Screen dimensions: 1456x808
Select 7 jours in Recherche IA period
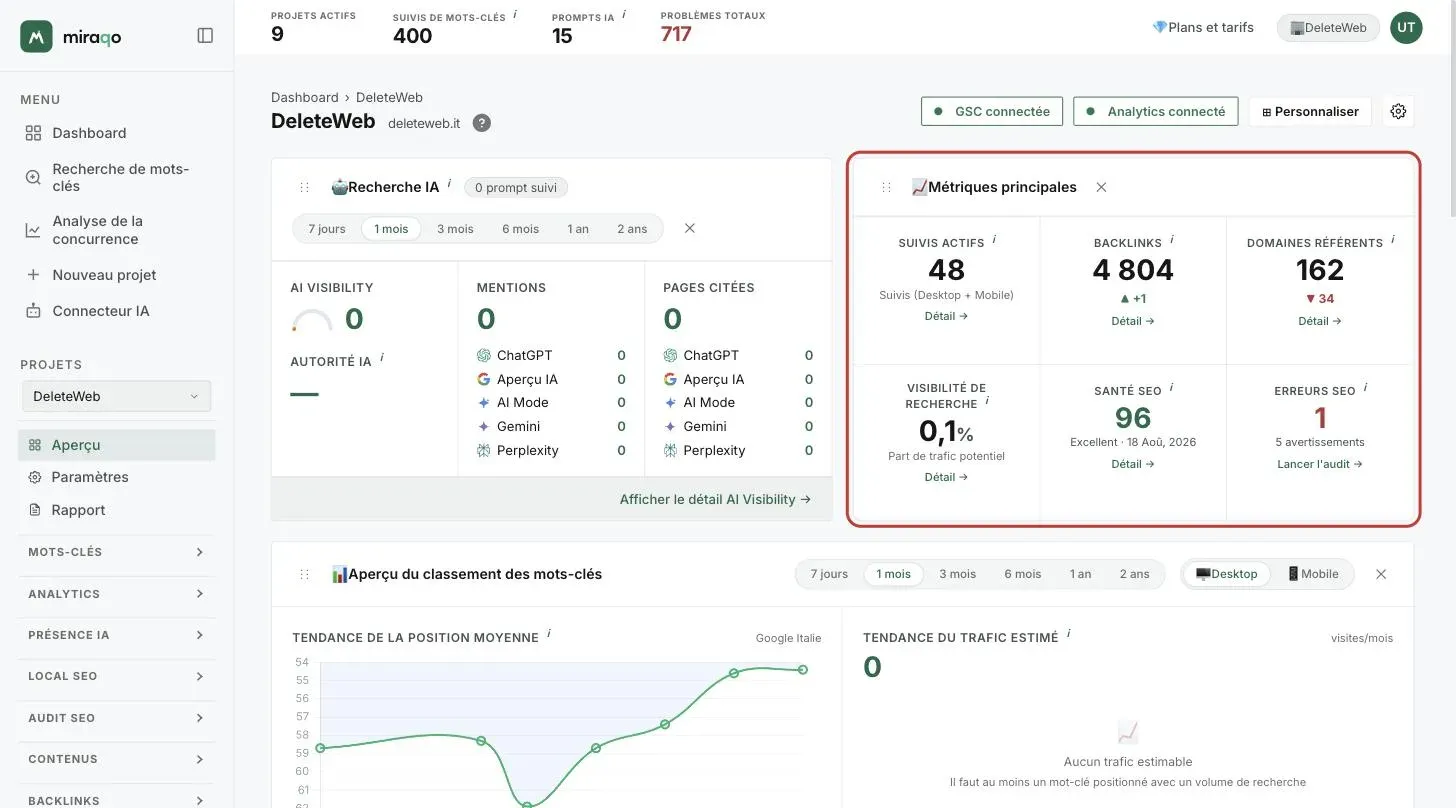click(x=327, y=229)
